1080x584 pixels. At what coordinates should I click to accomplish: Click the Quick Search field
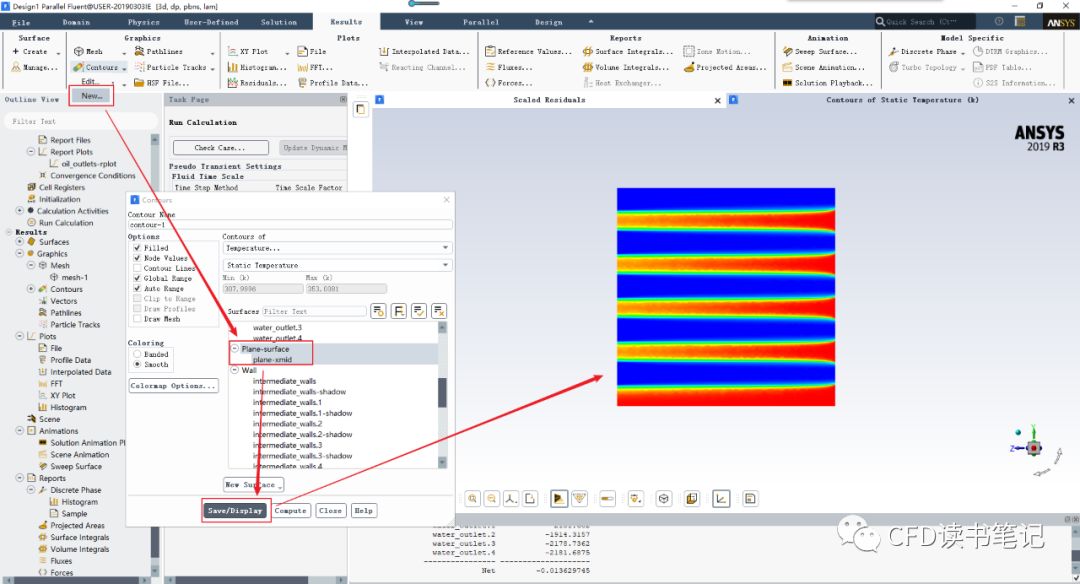point(924,22)
